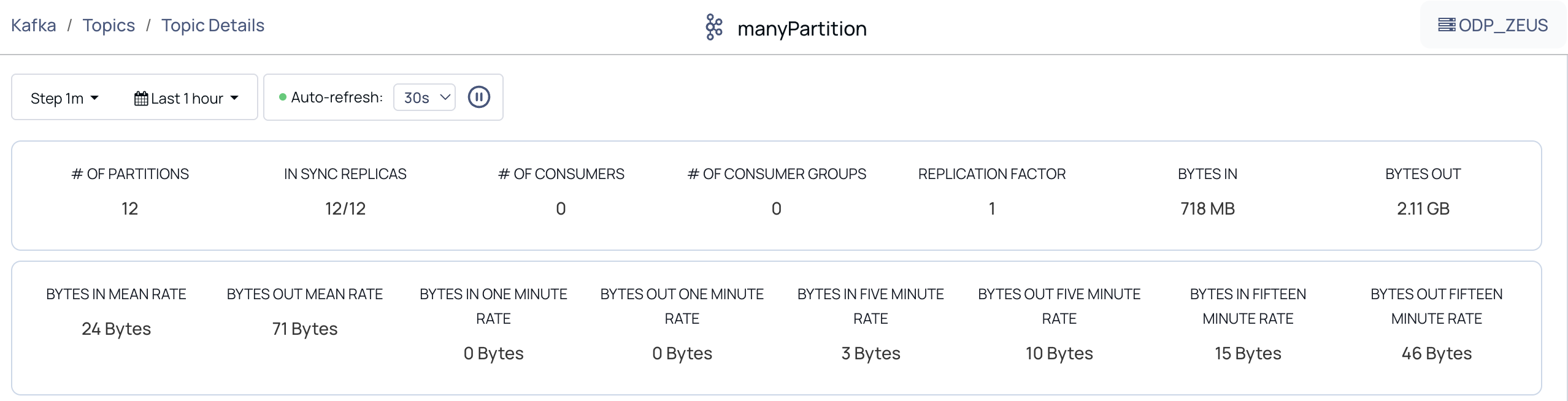Open the Step 1m dropdown

tap(64, 98)
